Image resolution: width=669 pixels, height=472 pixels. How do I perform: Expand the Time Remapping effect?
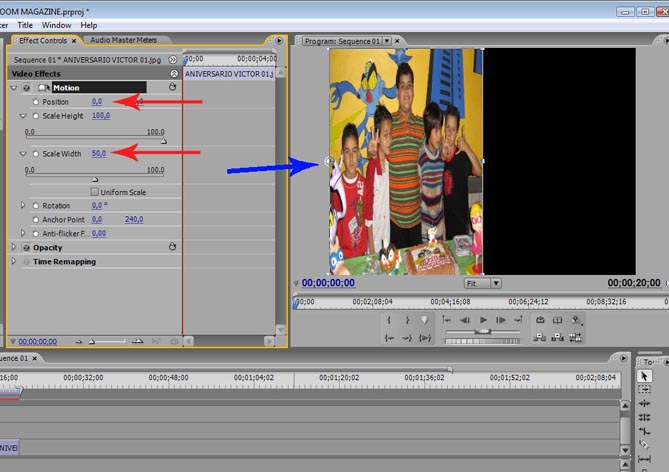click(x=14, y=261)
